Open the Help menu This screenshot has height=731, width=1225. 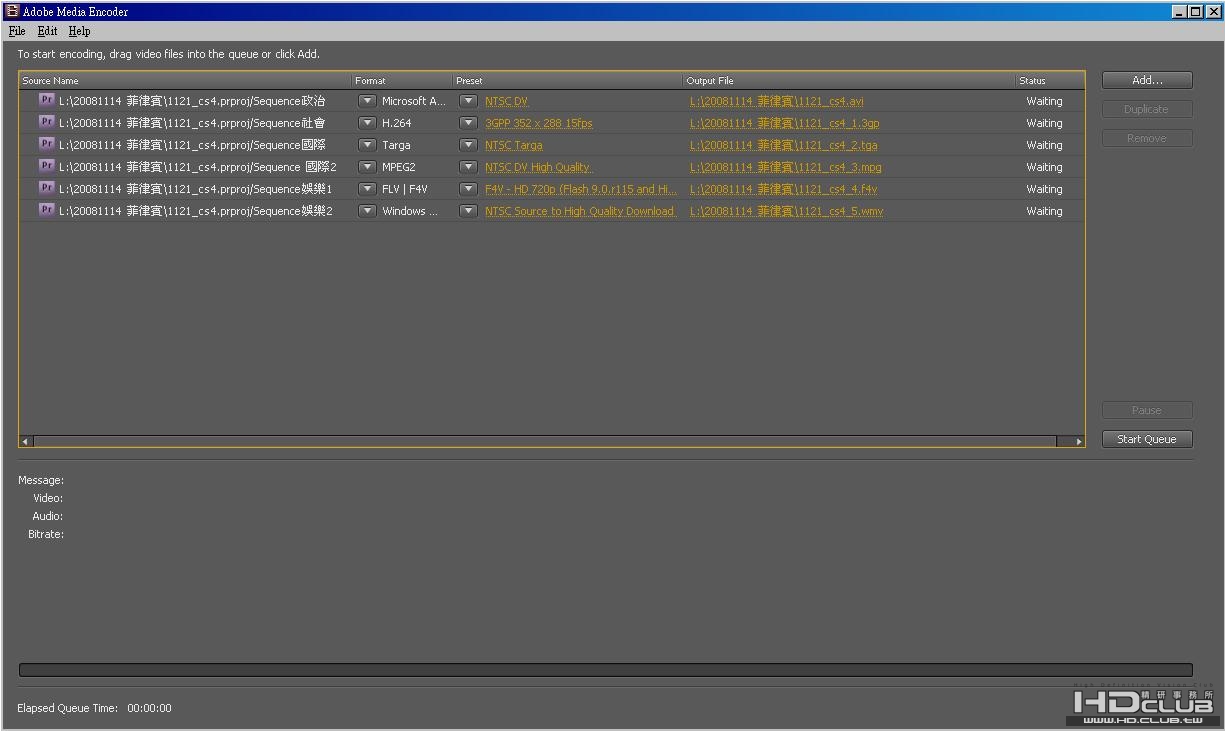79,31
